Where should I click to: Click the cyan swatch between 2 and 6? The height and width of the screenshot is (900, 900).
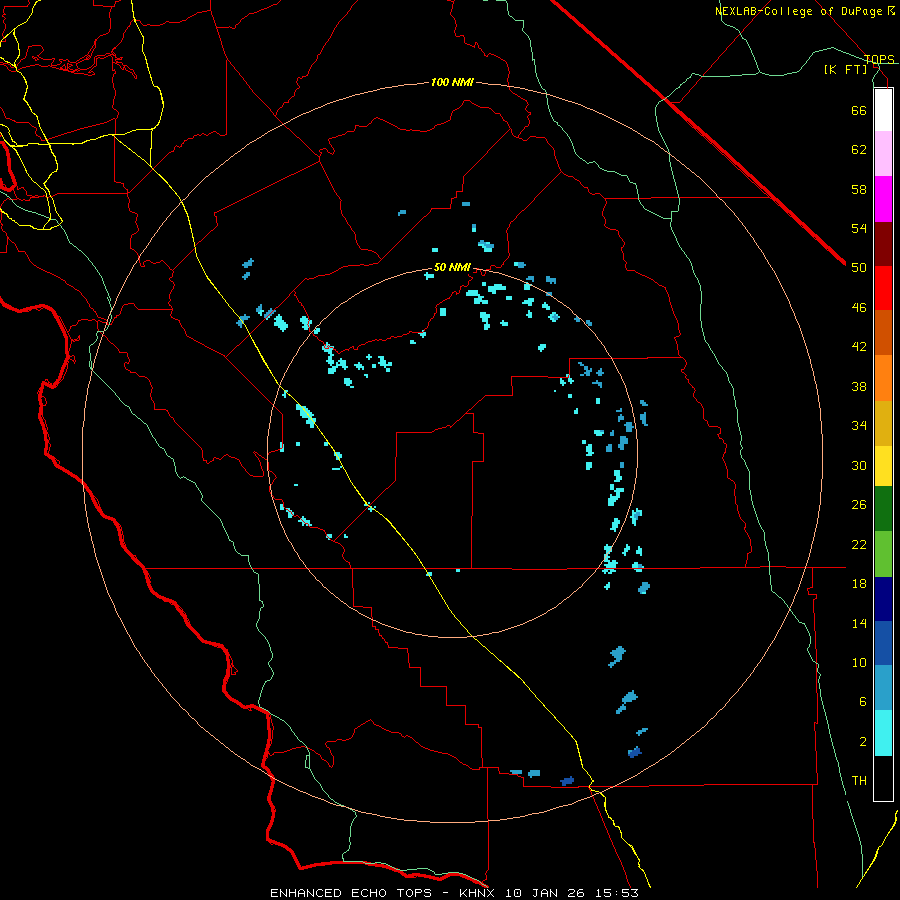[x=883, y=733]
